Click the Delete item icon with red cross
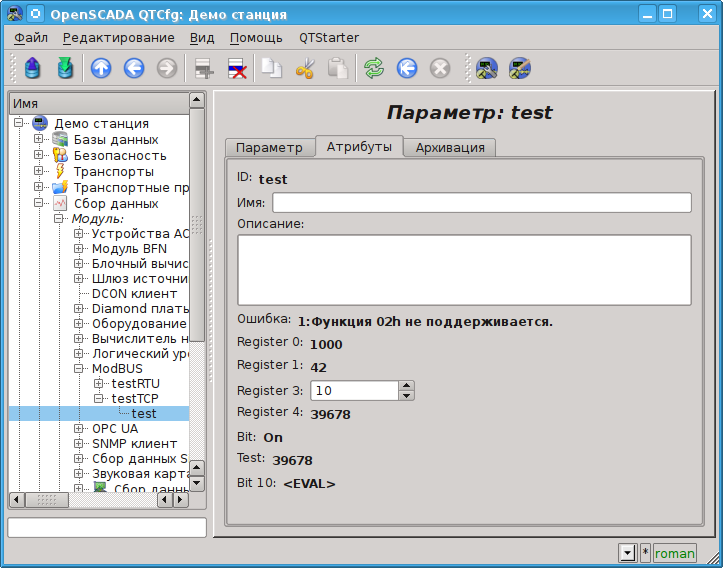 (x=238, y=68)
